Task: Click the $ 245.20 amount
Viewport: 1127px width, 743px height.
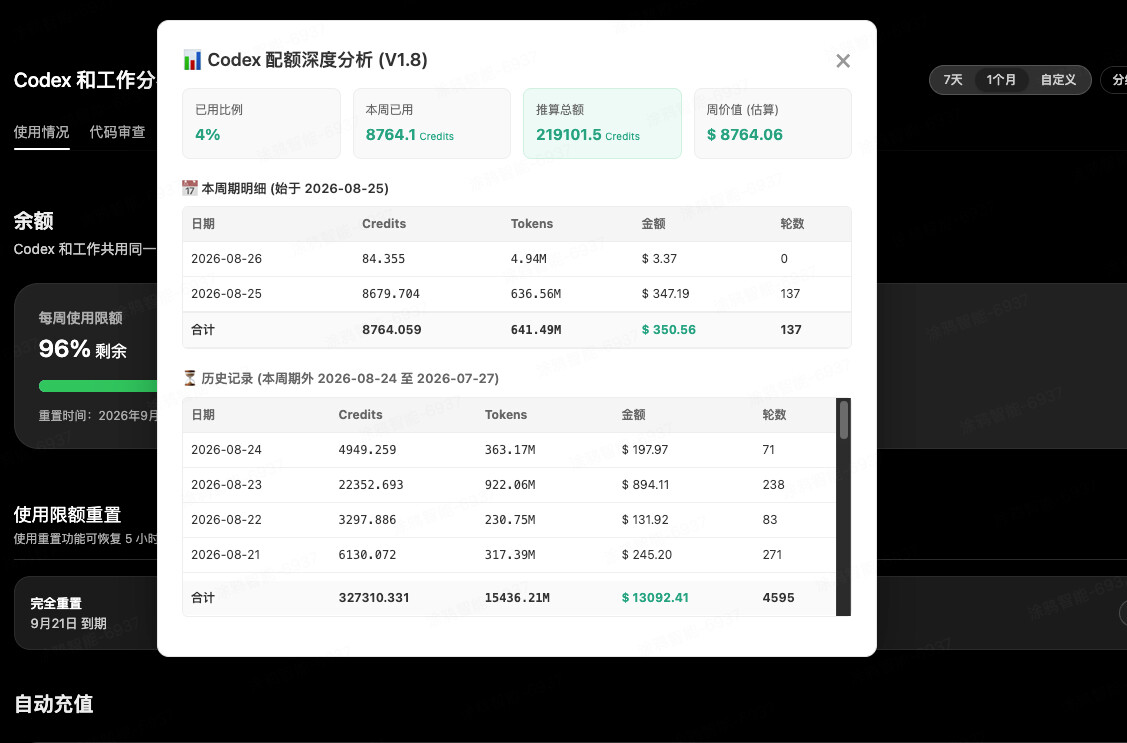Action: tap(646, 555)
